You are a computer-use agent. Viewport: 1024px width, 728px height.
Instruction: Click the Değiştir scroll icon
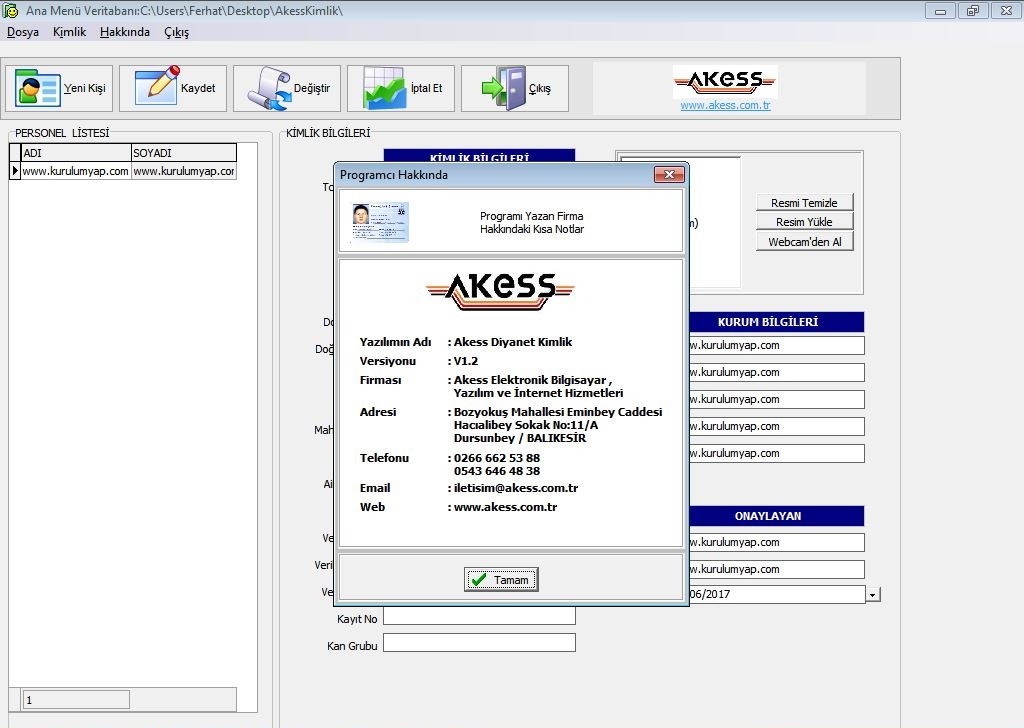[x=270, y=88]
